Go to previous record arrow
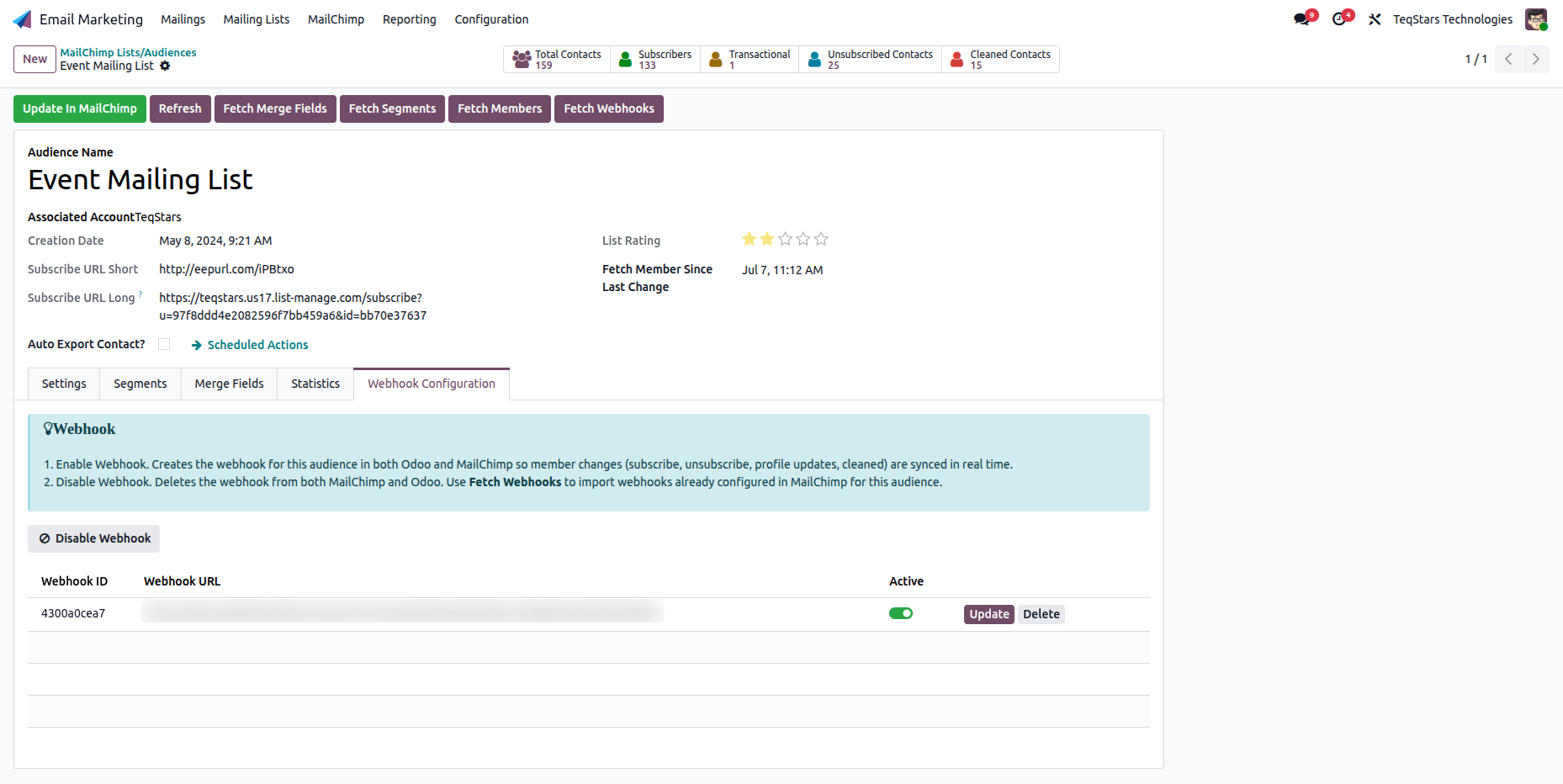The image size is (1563, 784). [x=1508, y=59]
